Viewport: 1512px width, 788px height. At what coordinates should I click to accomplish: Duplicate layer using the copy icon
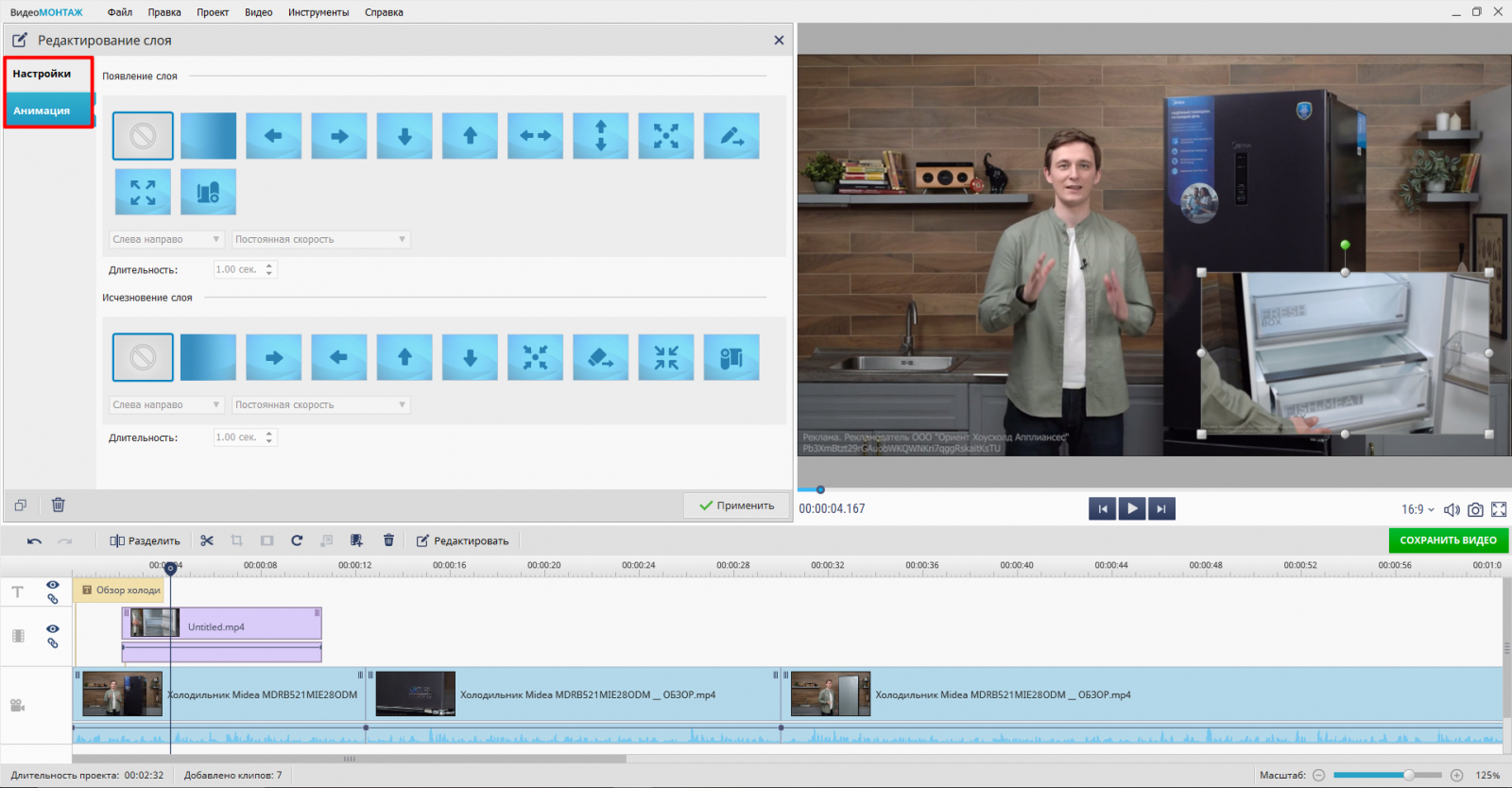point(21,505)
